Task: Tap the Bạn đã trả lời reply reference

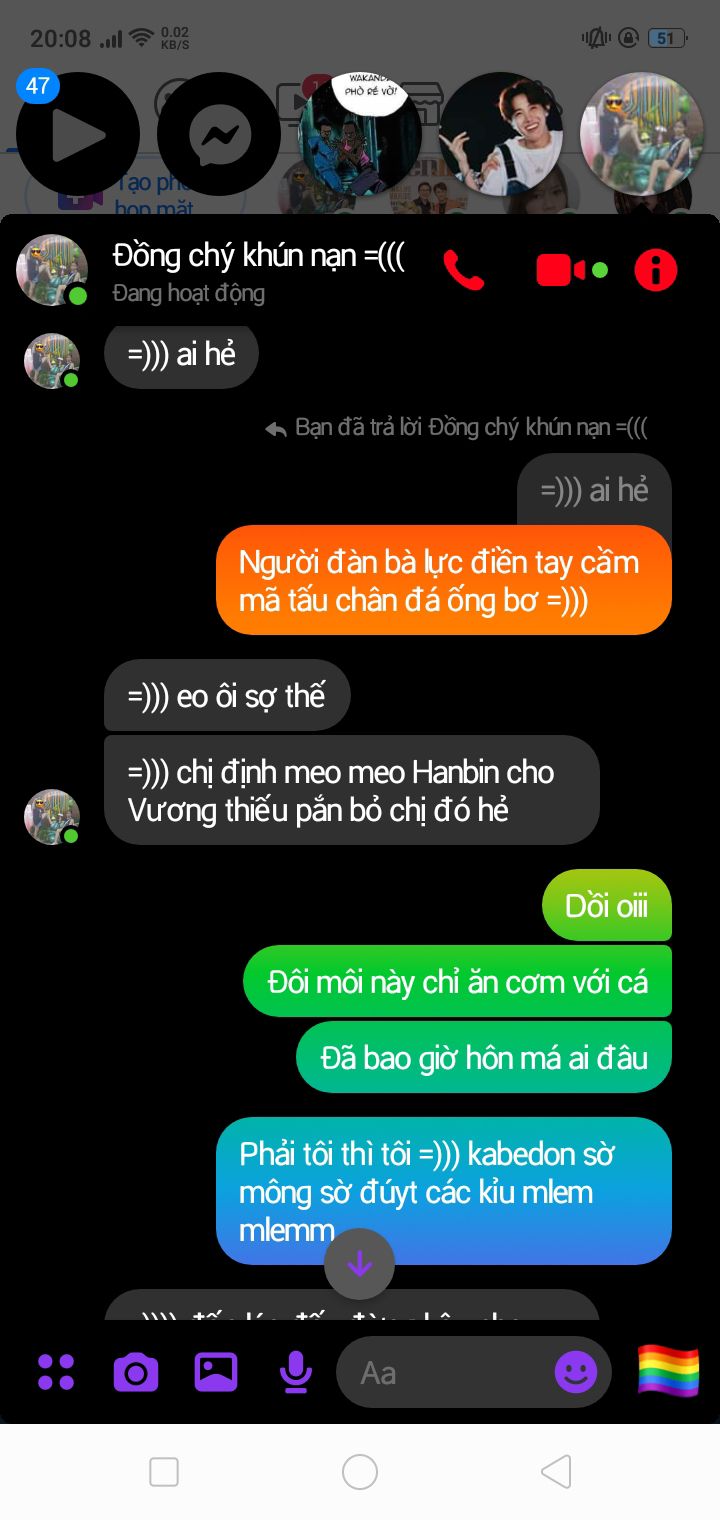Action: tap(456, 428)
